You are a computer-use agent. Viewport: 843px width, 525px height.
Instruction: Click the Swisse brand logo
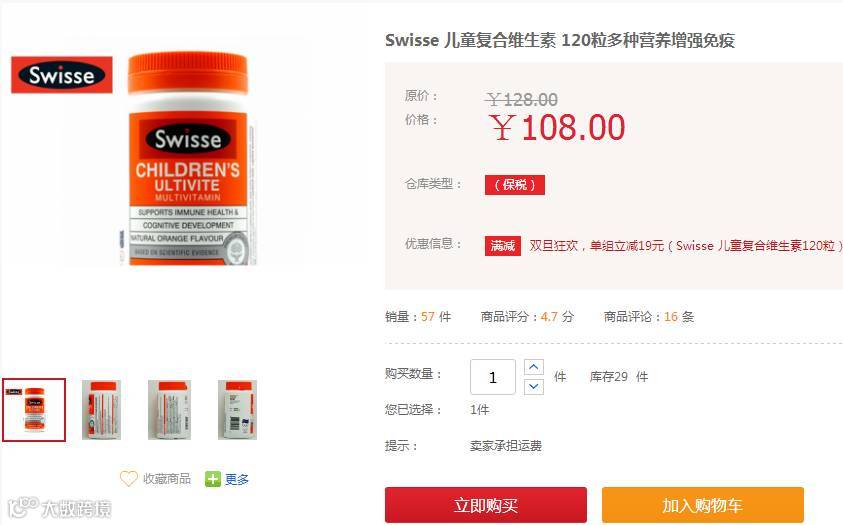(62, 75)
